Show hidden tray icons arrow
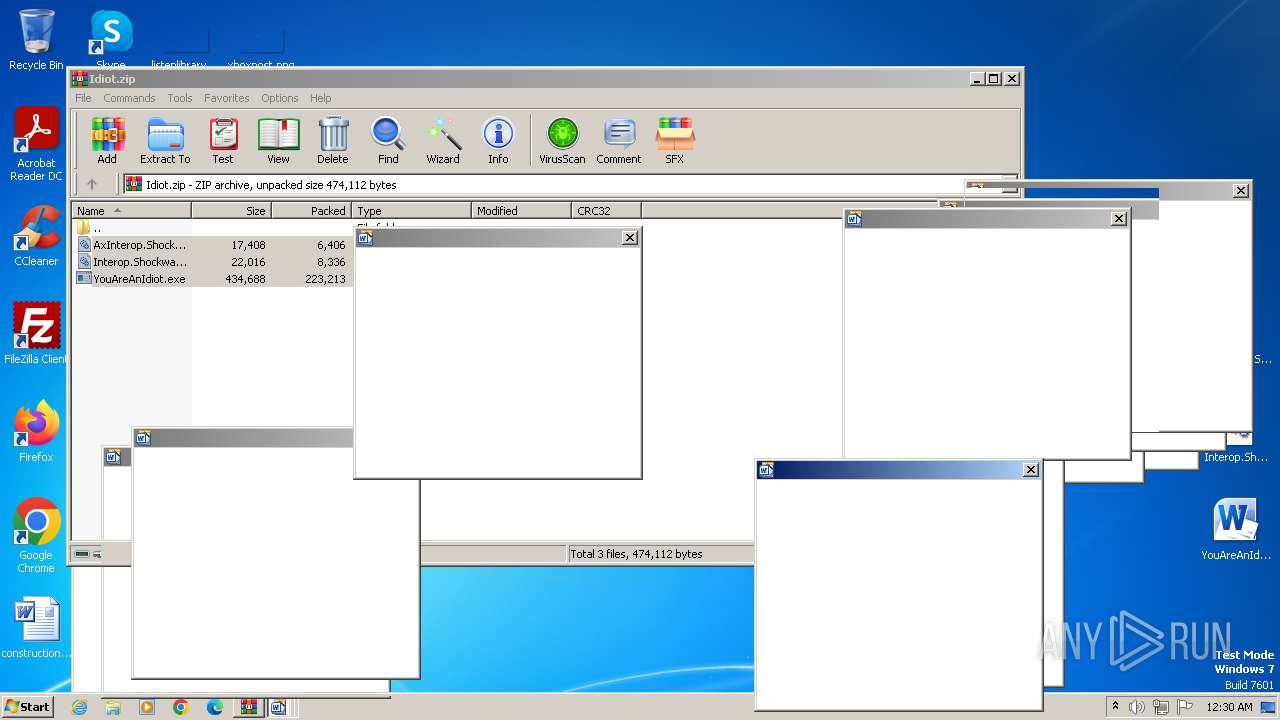Viewport: 1280px width, 720px height. pyautogui.click(x=1116, y=706)
